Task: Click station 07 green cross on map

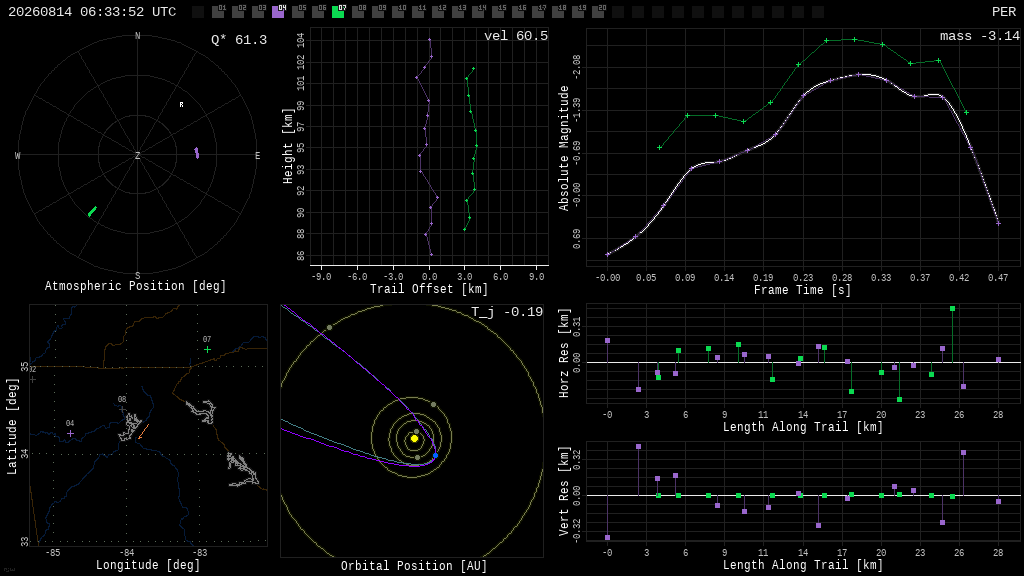Action: point(207,350)
